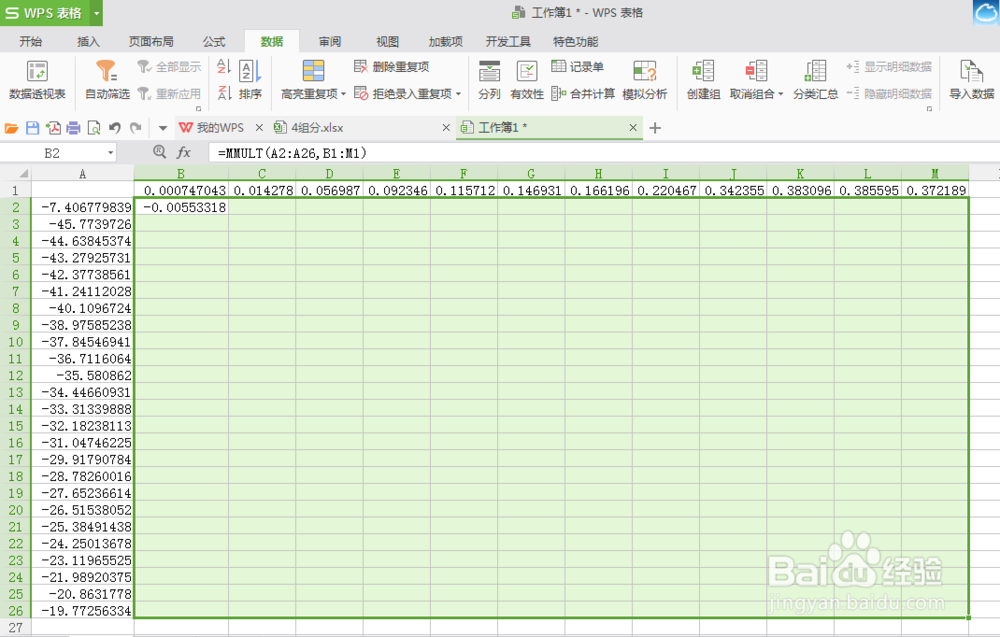Switch to the 开始 ribbon tab

pos(31,41)
